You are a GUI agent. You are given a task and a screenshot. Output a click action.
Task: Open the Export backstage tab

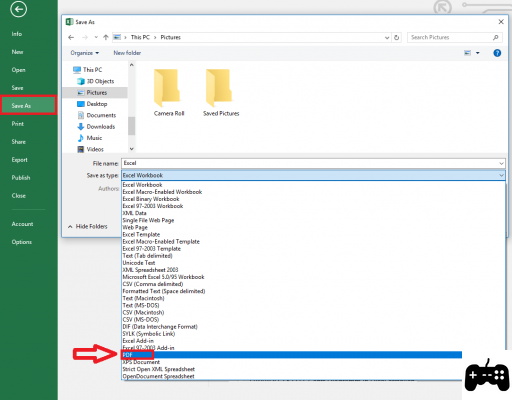[19, 160]
